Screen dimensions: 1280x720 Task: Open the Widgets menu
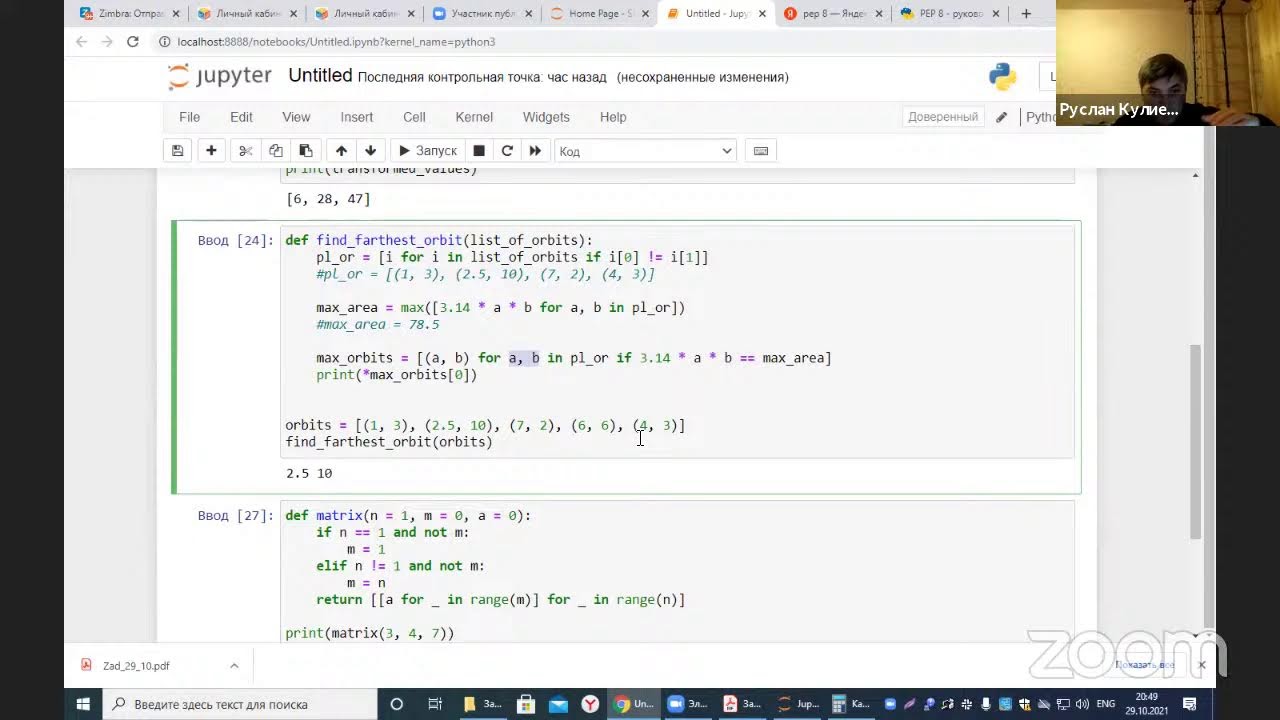coord(546,117)
